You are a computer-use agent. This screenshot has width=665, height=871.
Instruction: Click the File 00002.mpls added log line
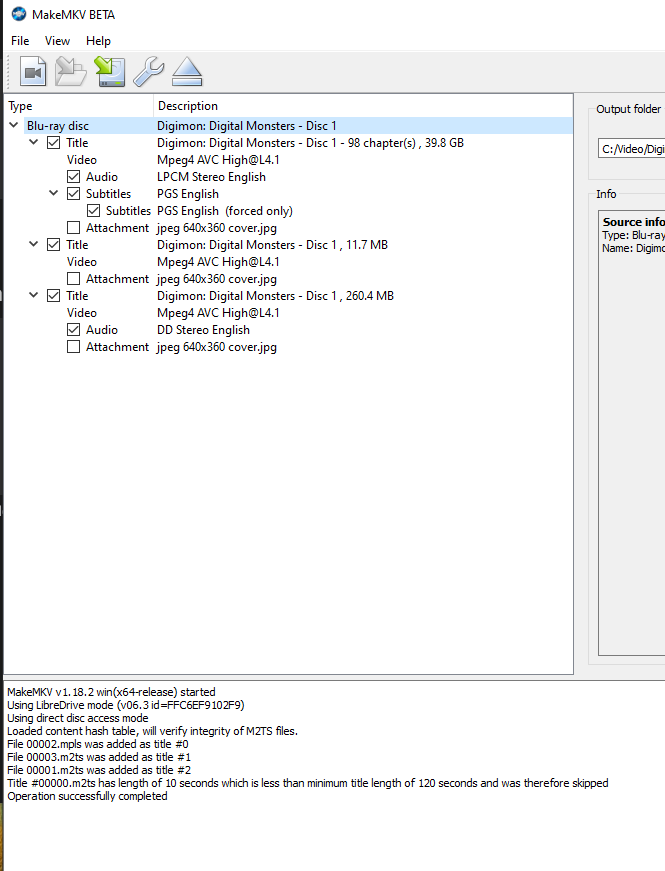[x=98, y=744]
